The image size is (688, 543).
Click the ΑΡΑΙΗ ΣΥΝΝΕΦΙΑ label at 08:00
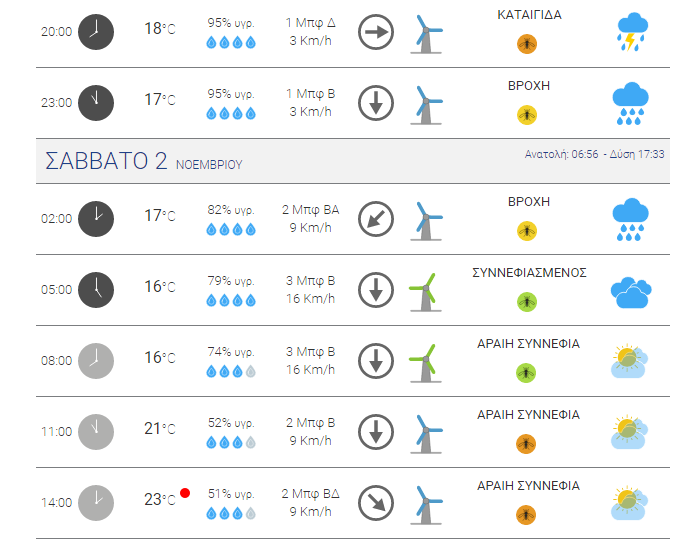coord(528,344)
